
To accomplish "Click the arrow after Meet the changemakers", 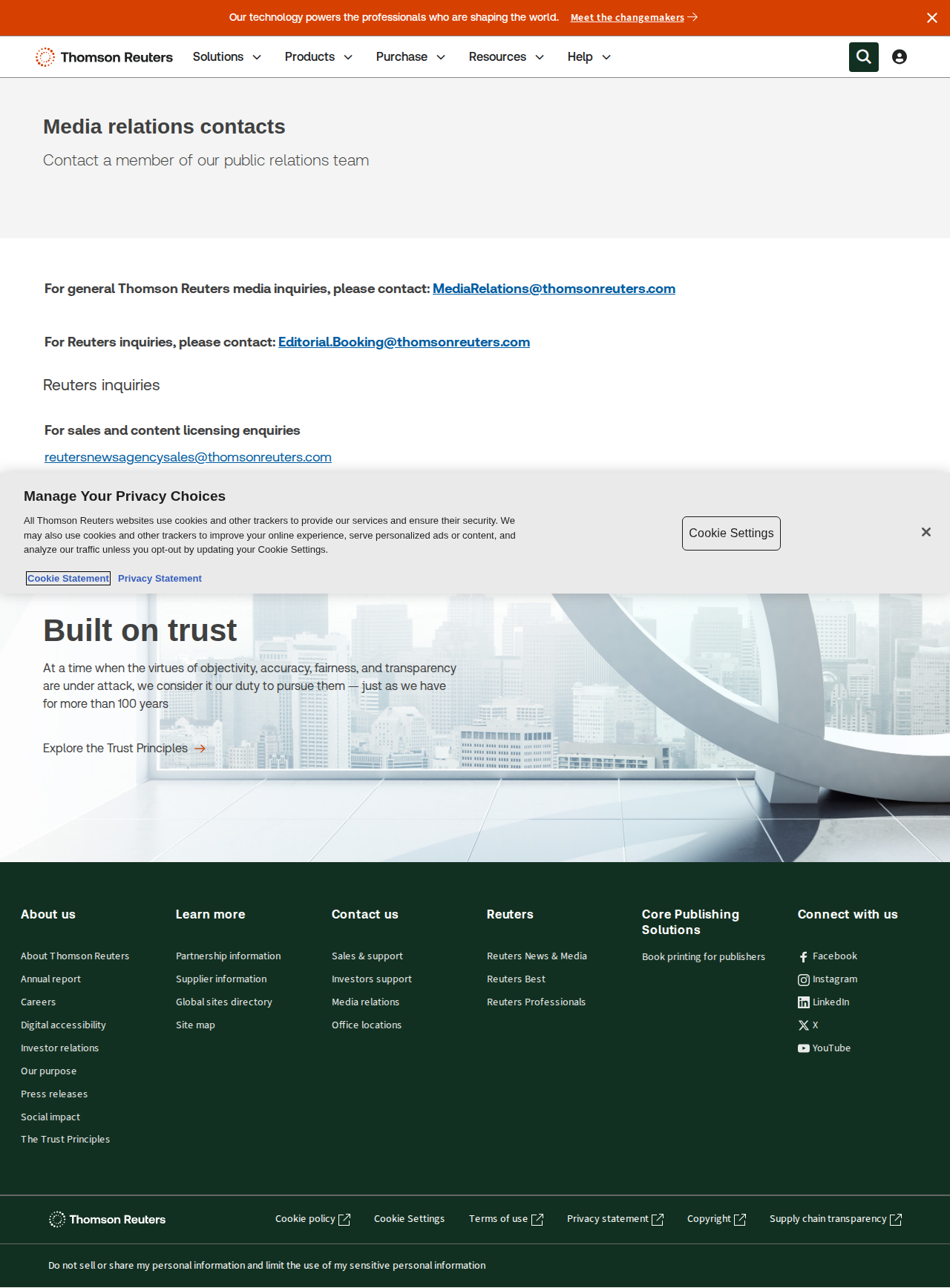I will coord(692,17).
